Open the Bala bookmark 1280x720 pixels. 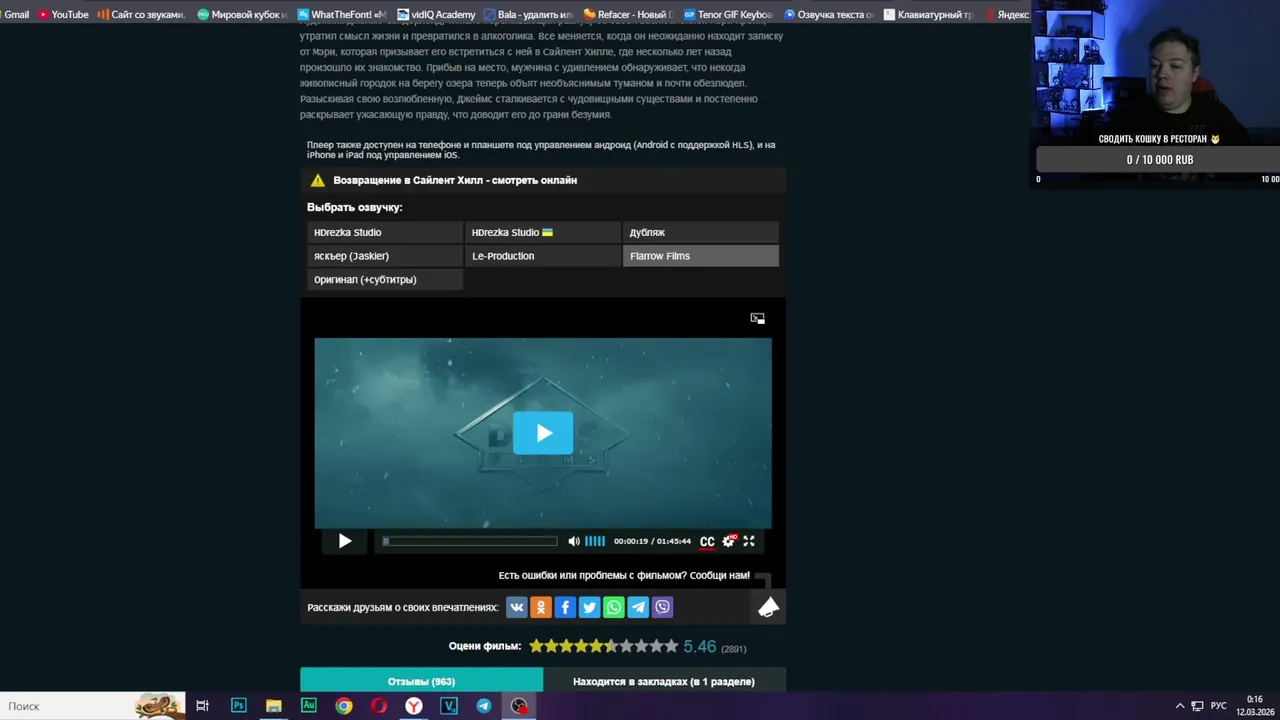click(x=528, y=15)
